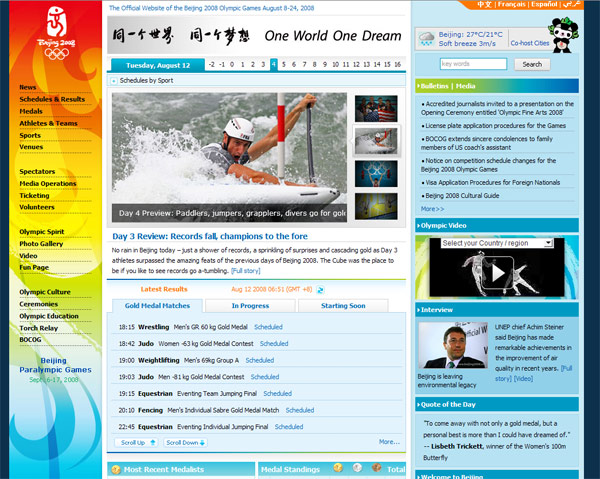The image size is (600, 479).
Task: Open Media Operations in the sidebar
Action: point(48,184)
